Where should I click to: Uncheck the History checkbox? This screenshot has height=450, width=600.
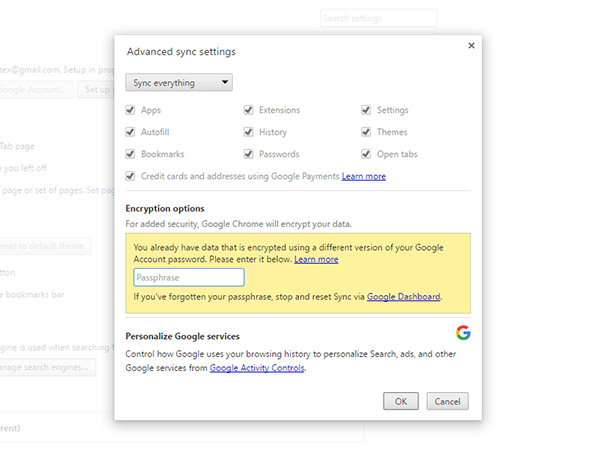249,132
